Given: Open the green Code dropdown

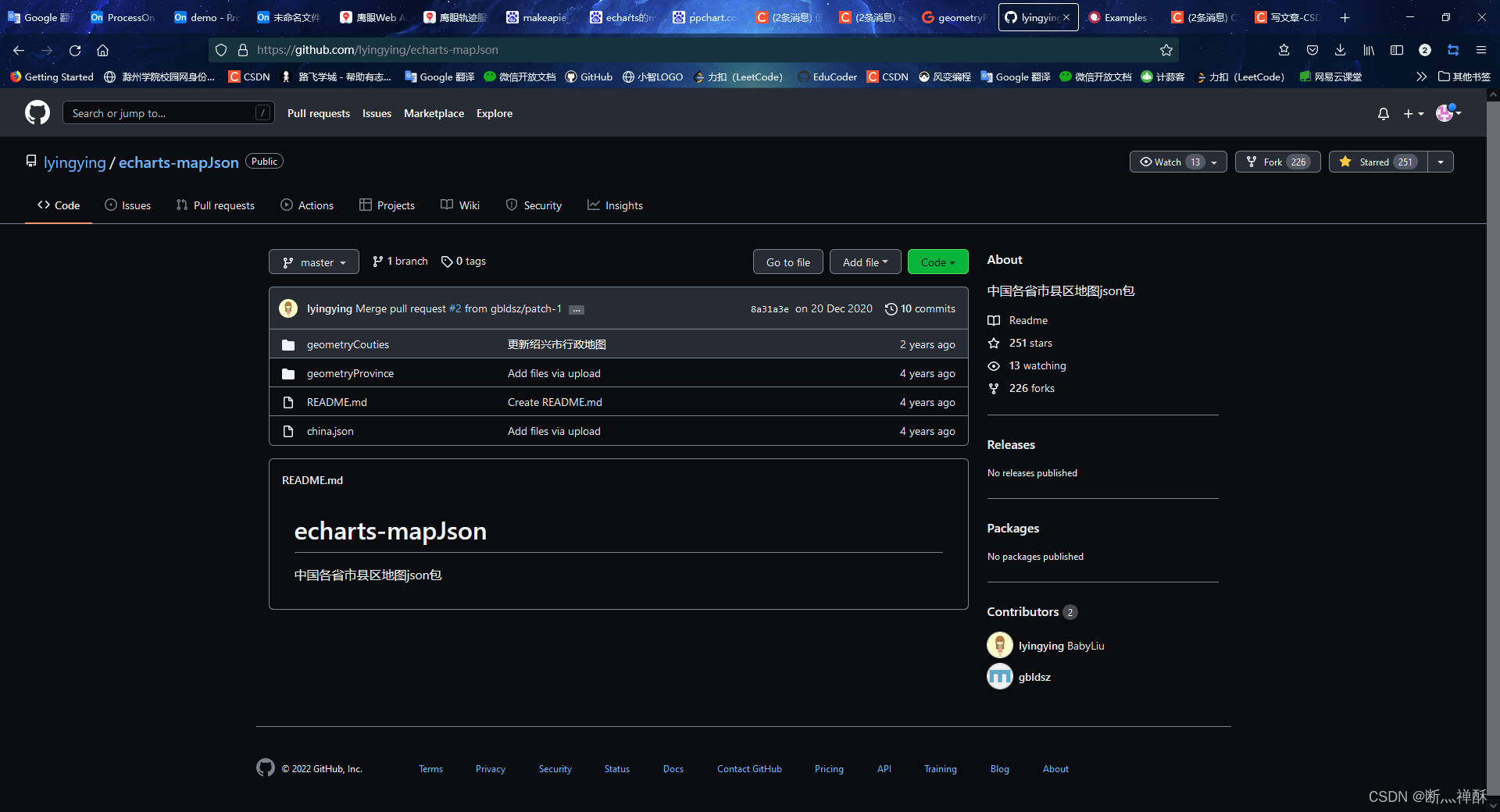Looking at the screenshot, I should [x=937, y=262].
